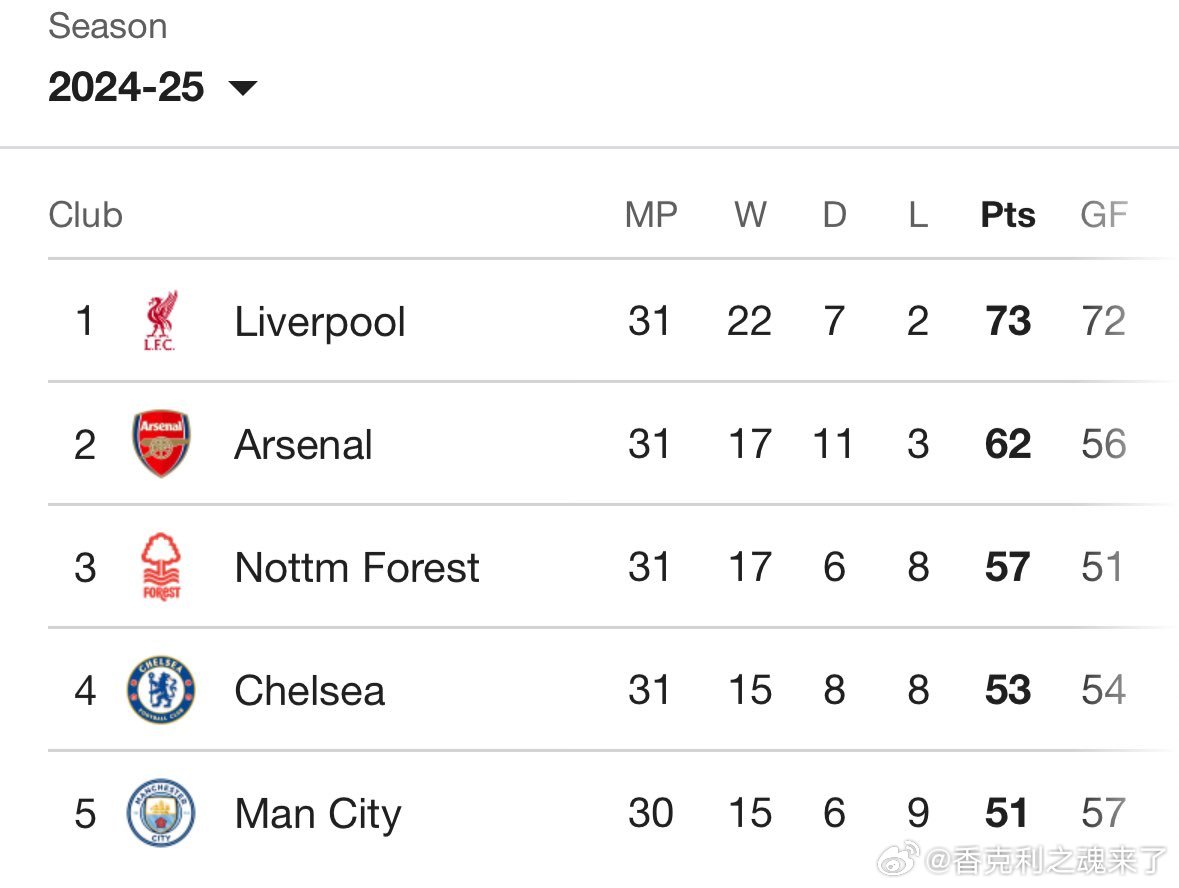Click the Liverpool club crest
The image size is (1179, 888).
pyautogui.click(x=160, y=321)
